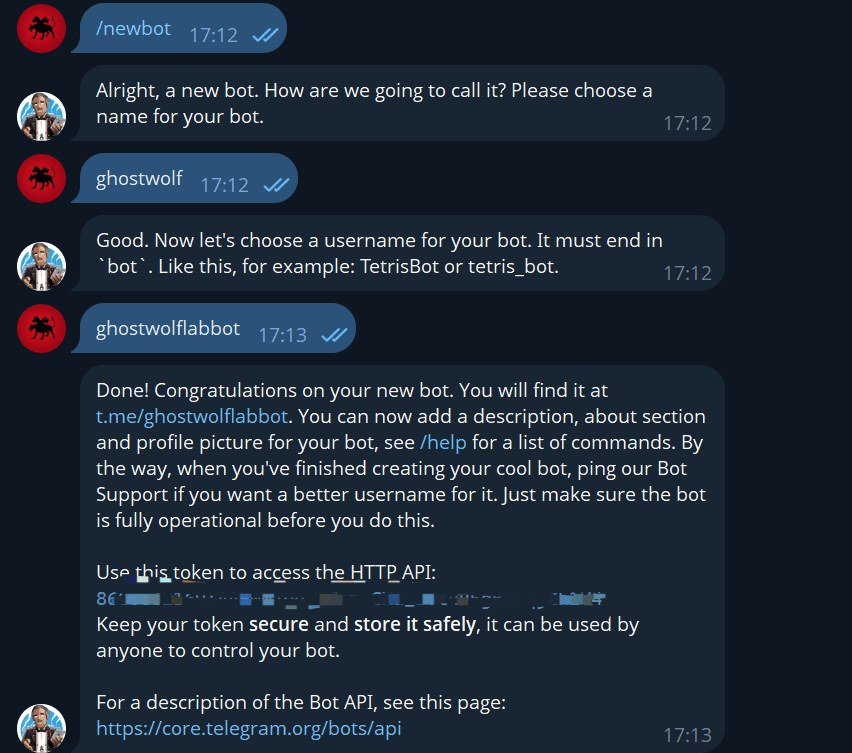Screen dimensions: 852x753
Task: Select the ghostwolf message bubble
Action: tap(185, 178)
